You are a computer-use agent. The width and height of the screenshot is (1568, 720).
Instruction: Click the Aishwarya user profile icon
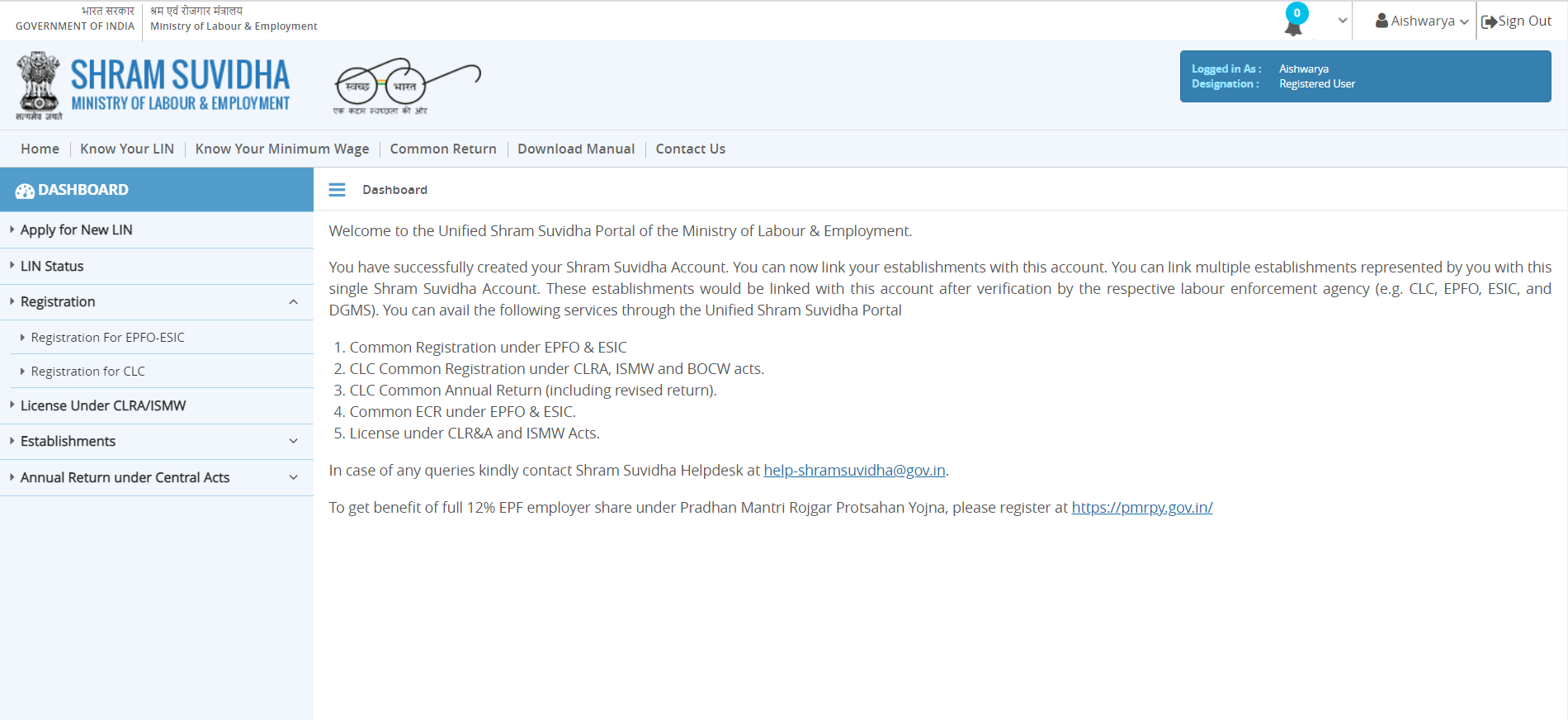point(1381,21)
